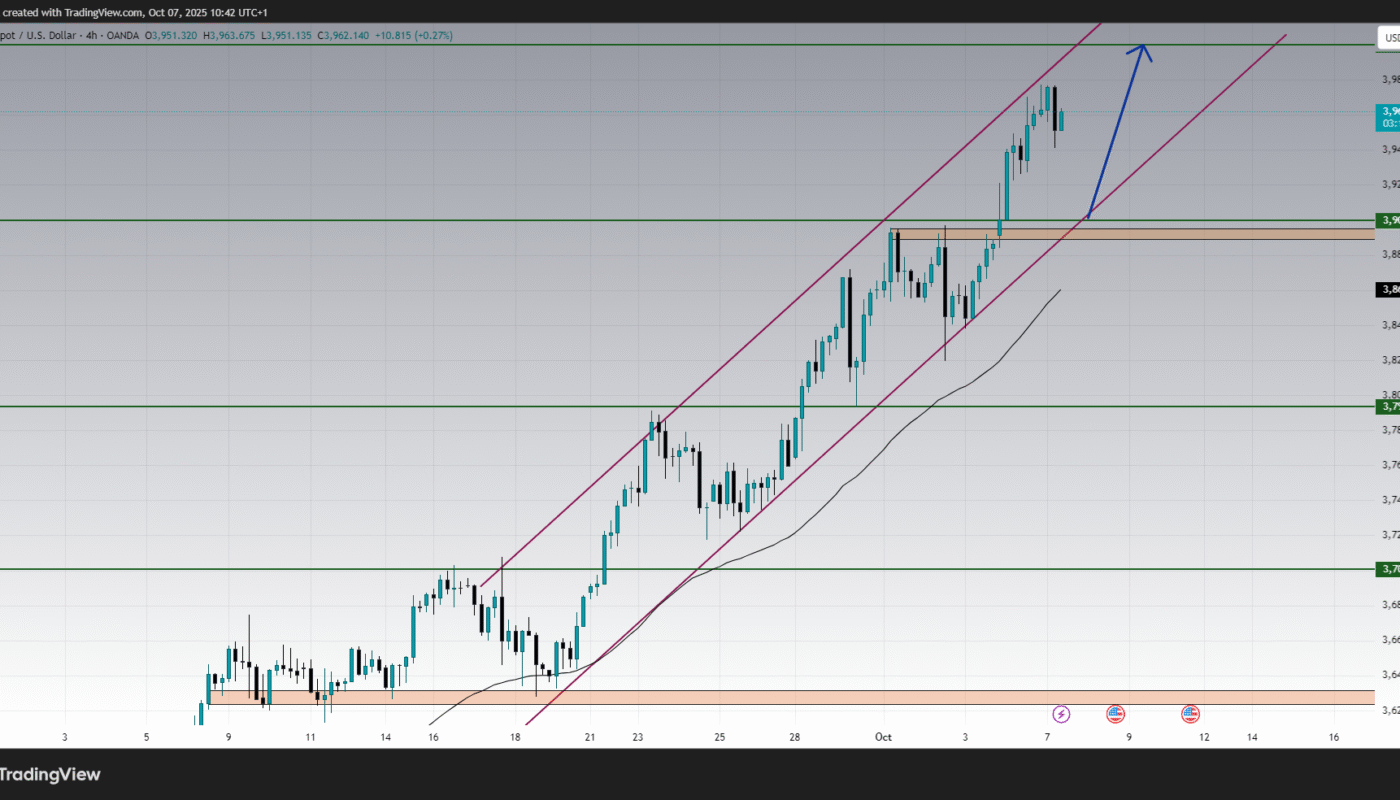Click the TradingView logo in bottom bar
The height and width of the screenshot is (800, 1400).
[50, 774]
